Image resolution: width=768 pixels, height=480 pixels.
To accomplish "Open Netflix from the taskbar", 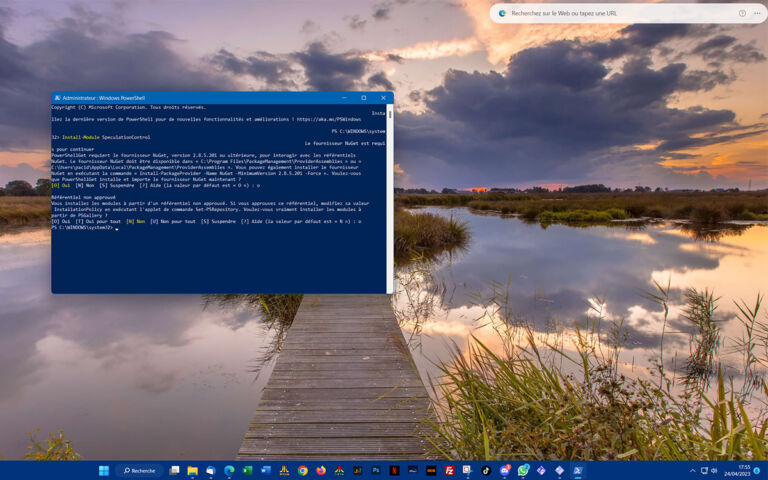I will (394, 471).
